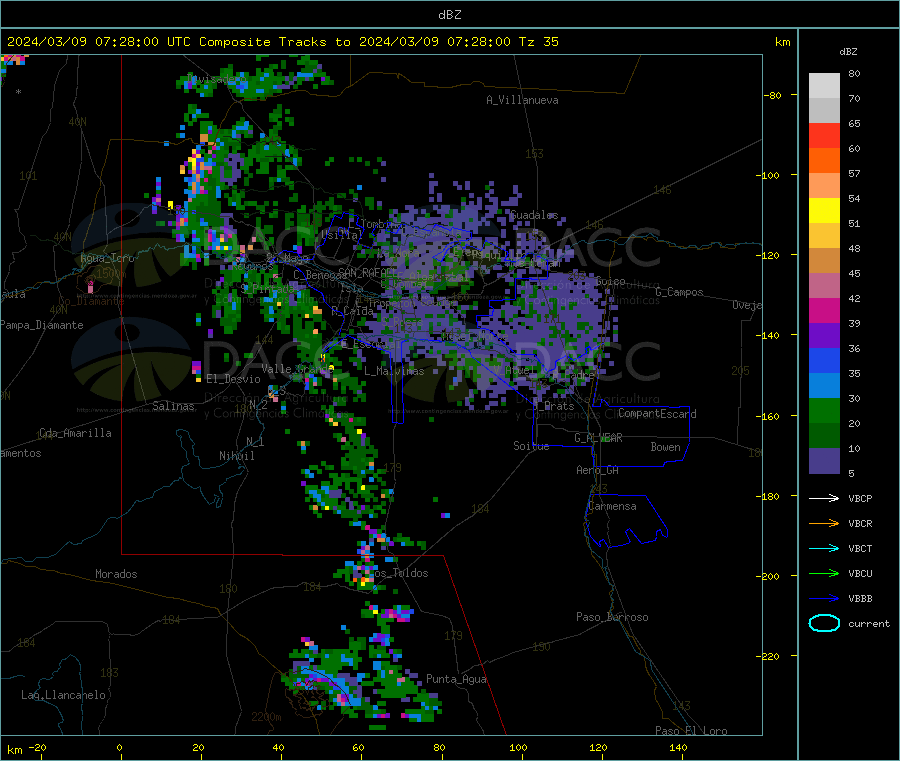900x761 pixels.
Task: Click the Nihuil place label
Action: [236, 456]
